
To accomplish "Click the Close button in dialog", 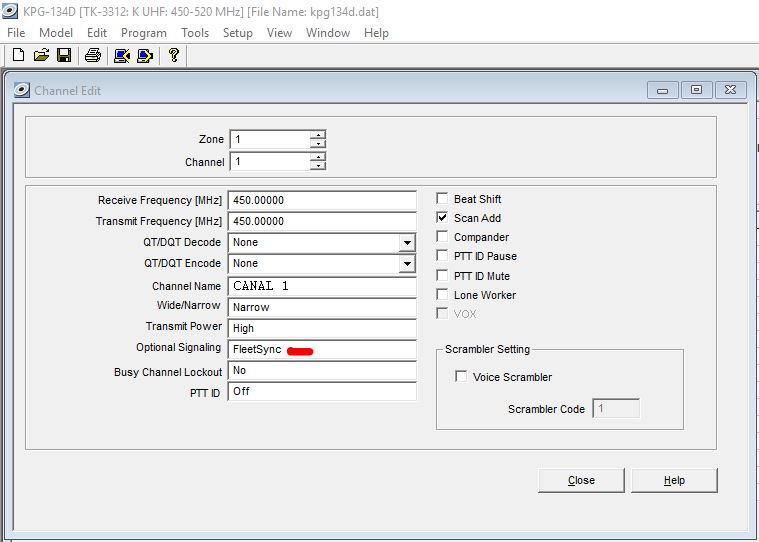I will [x=581, y=480].
